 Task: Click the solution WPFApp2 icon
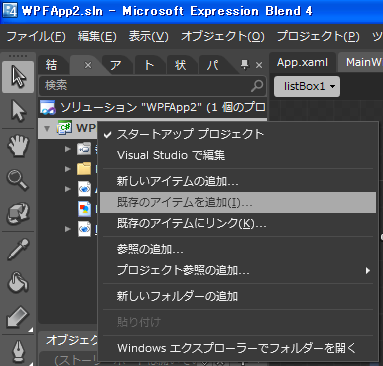tap(47, 107)
